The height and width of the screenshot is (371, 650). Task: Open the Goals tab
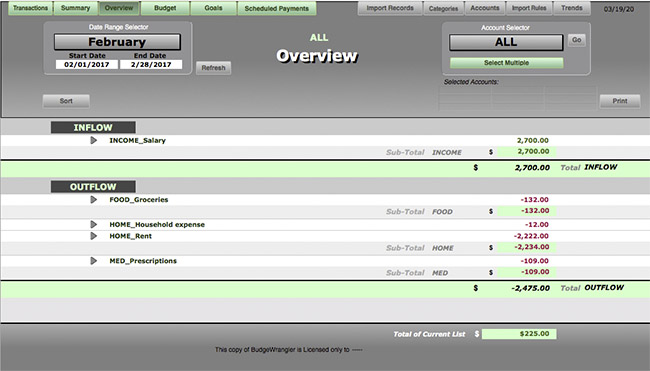tap(213, 8)
